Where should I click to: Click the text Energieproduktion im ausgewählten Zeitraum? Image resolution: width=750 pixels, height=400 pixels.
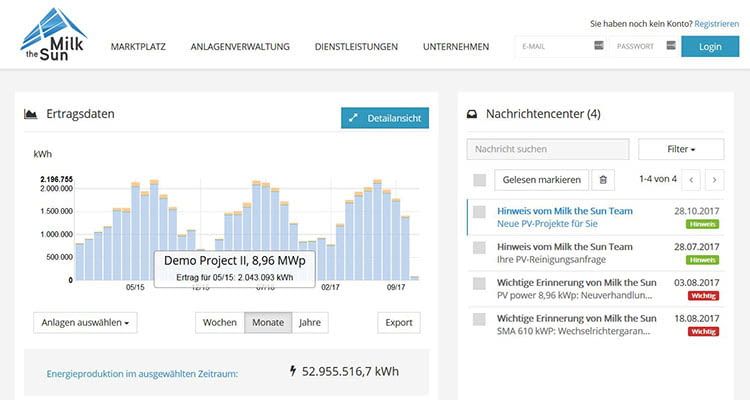point(142,374)
